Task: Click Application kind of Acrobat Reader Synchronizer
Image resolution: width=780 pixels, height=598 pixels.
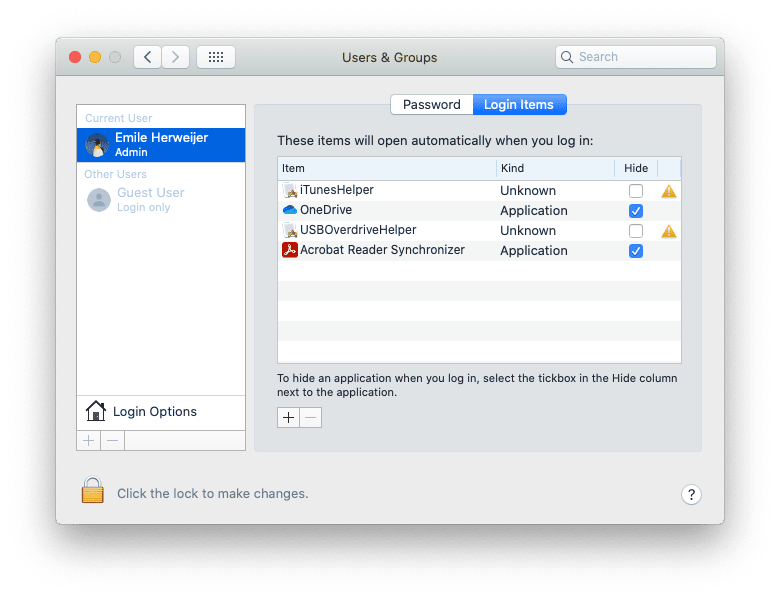Action: (534, 251)
